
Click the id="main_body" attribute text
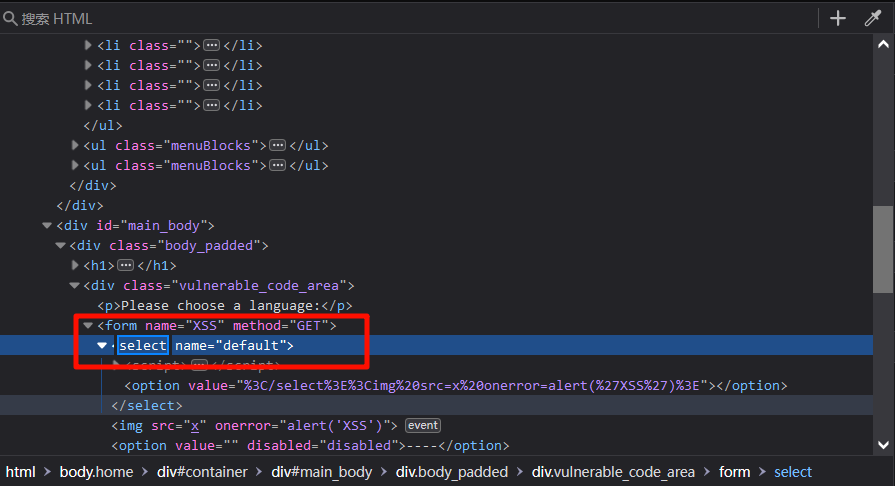[x=150, y=226]
